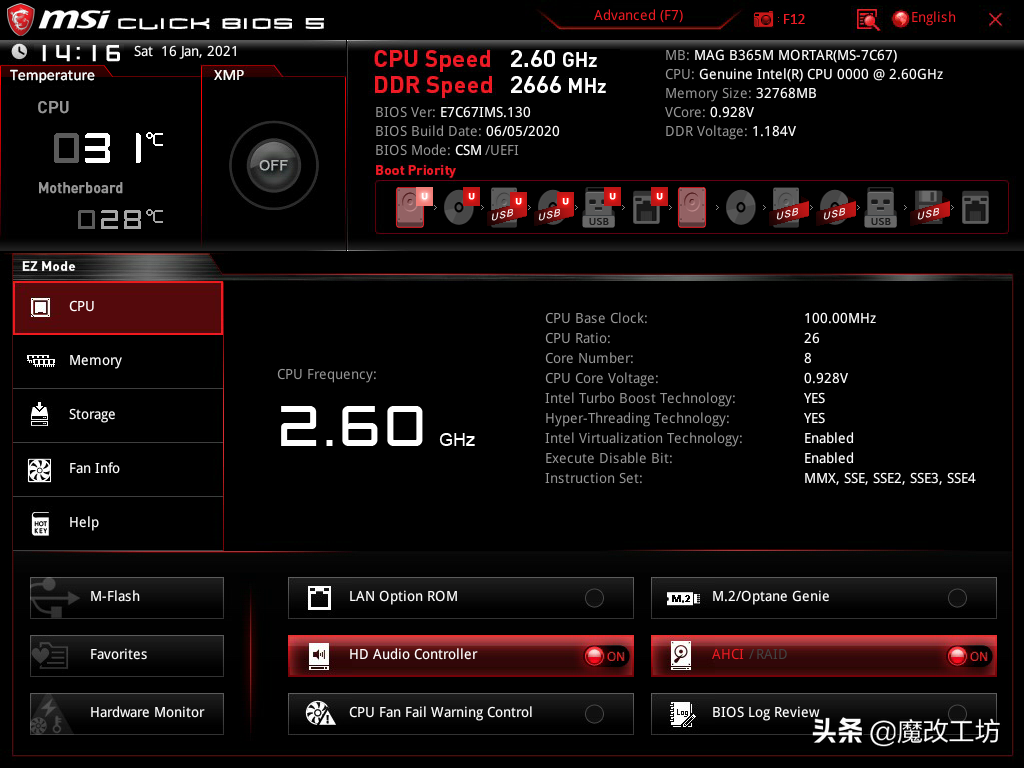Open the CPU section in EZ Mode
This screenshot has width=1024, height=768.
click(x=118, y=308)
